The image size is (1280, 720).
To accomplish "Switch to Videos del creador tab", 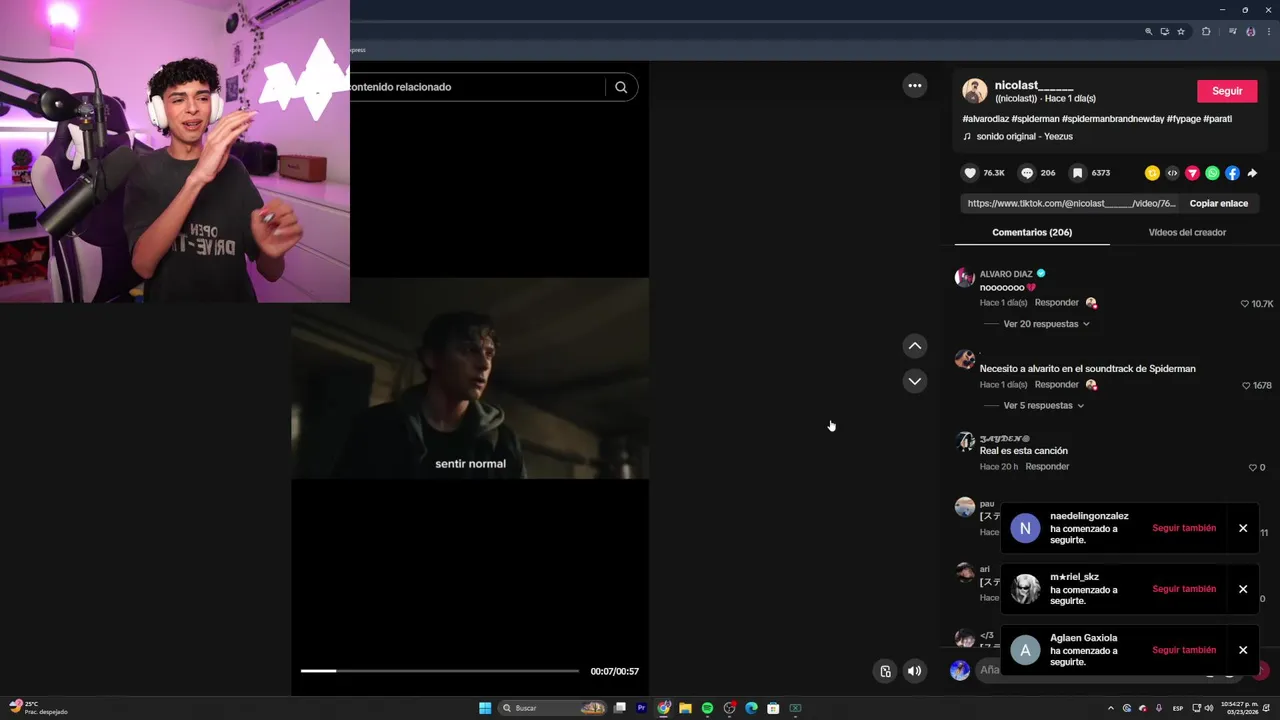I will 1187,232.
